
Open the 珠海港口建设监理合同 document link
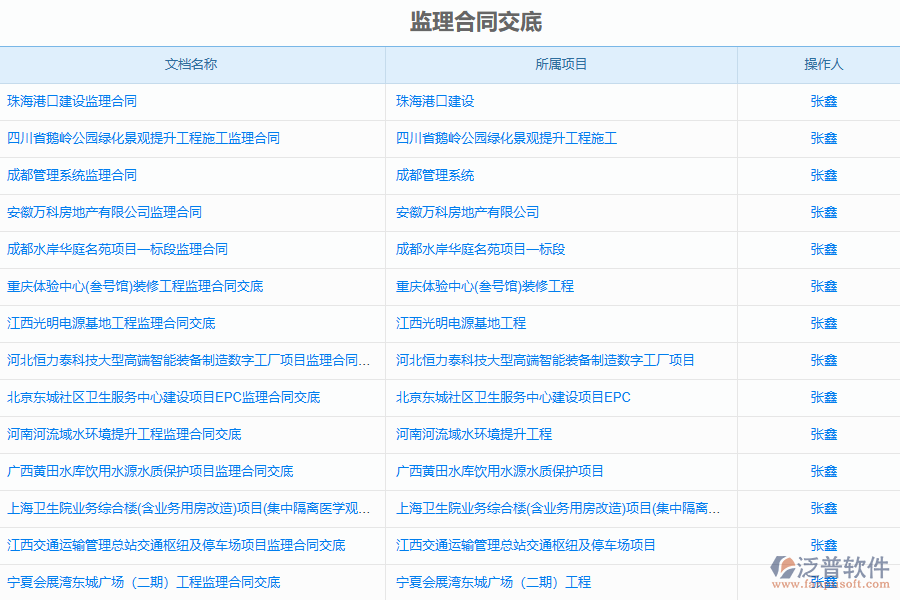tap(72, 101)
